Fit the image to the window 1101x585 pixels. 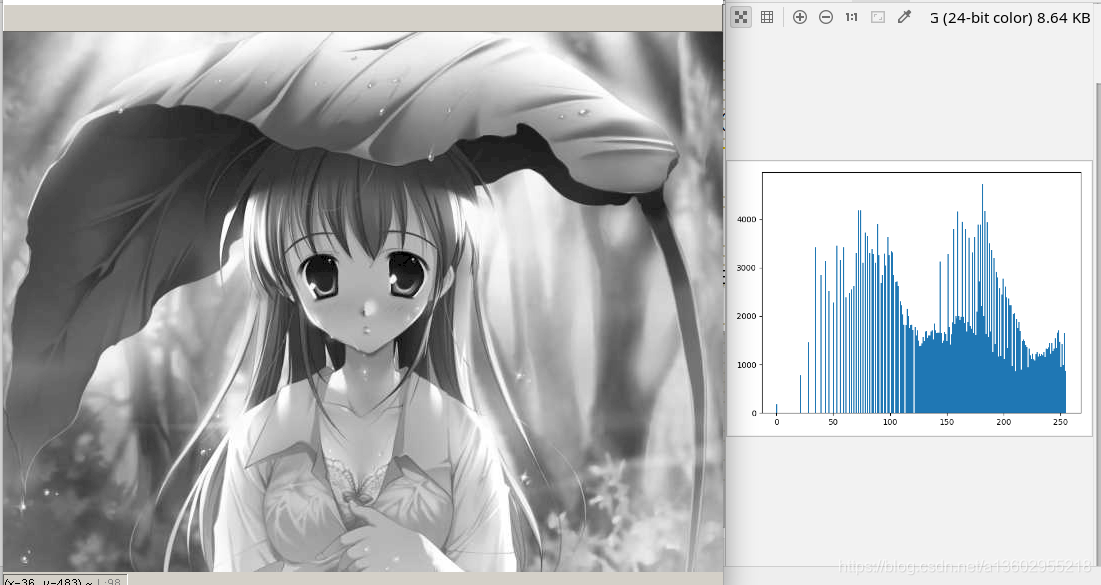[x=878, y=18]
